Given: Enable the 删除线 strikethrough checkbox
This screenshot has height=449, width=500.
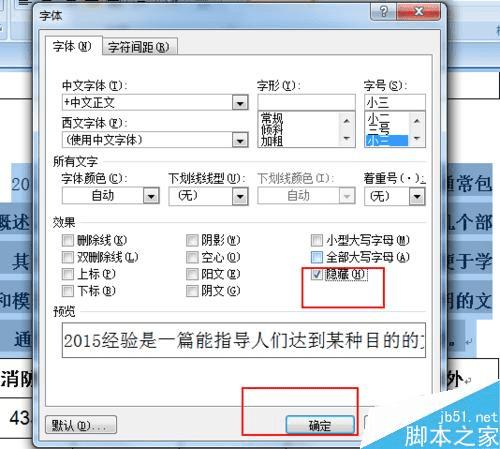Looking at the screenshot, I should click(67, 240).
